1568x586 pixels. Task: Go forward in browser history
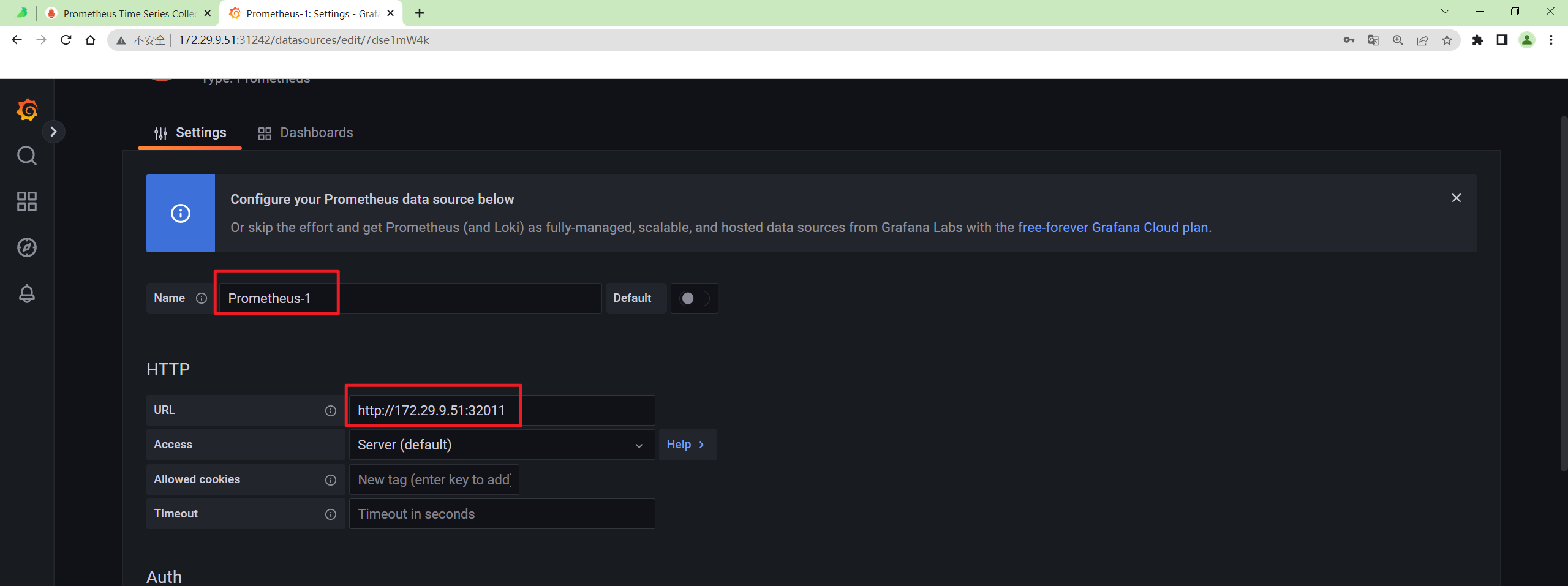tap(41, 40)
